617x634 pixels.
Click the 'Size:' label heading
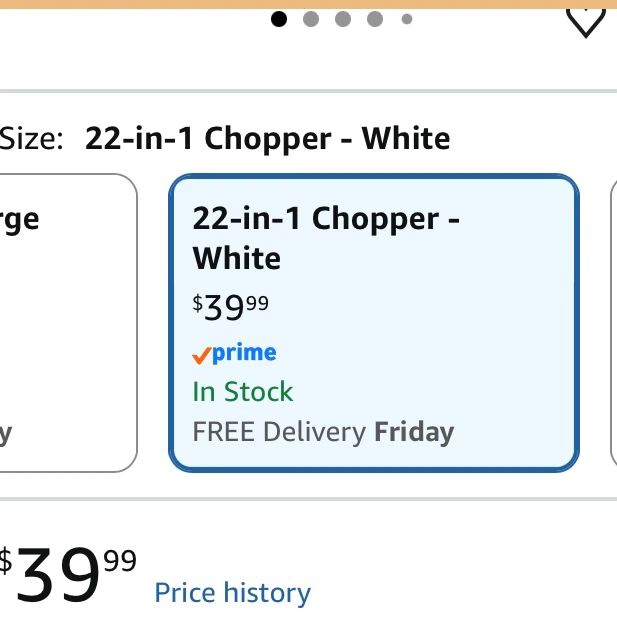32,139
